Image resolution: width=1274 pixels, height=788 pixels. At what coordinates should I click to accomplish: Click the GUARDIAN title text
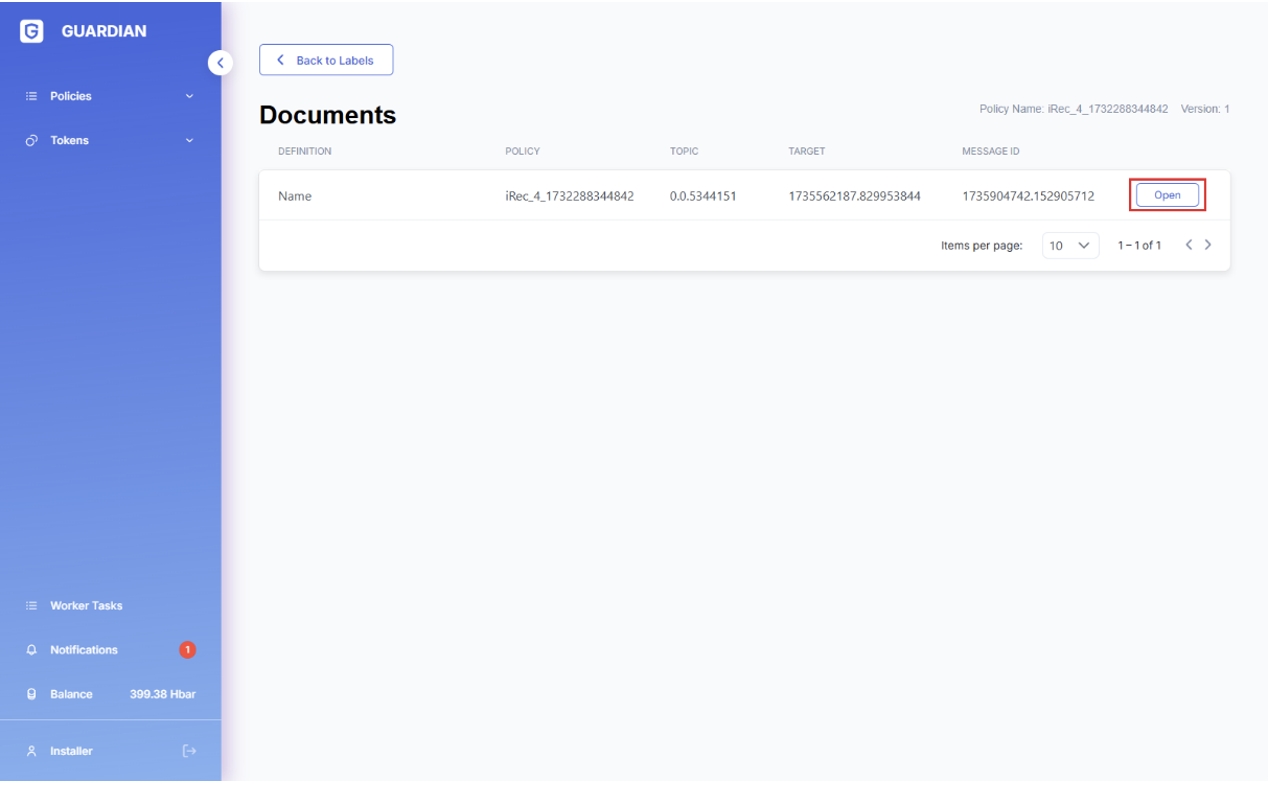coord(104,32)
